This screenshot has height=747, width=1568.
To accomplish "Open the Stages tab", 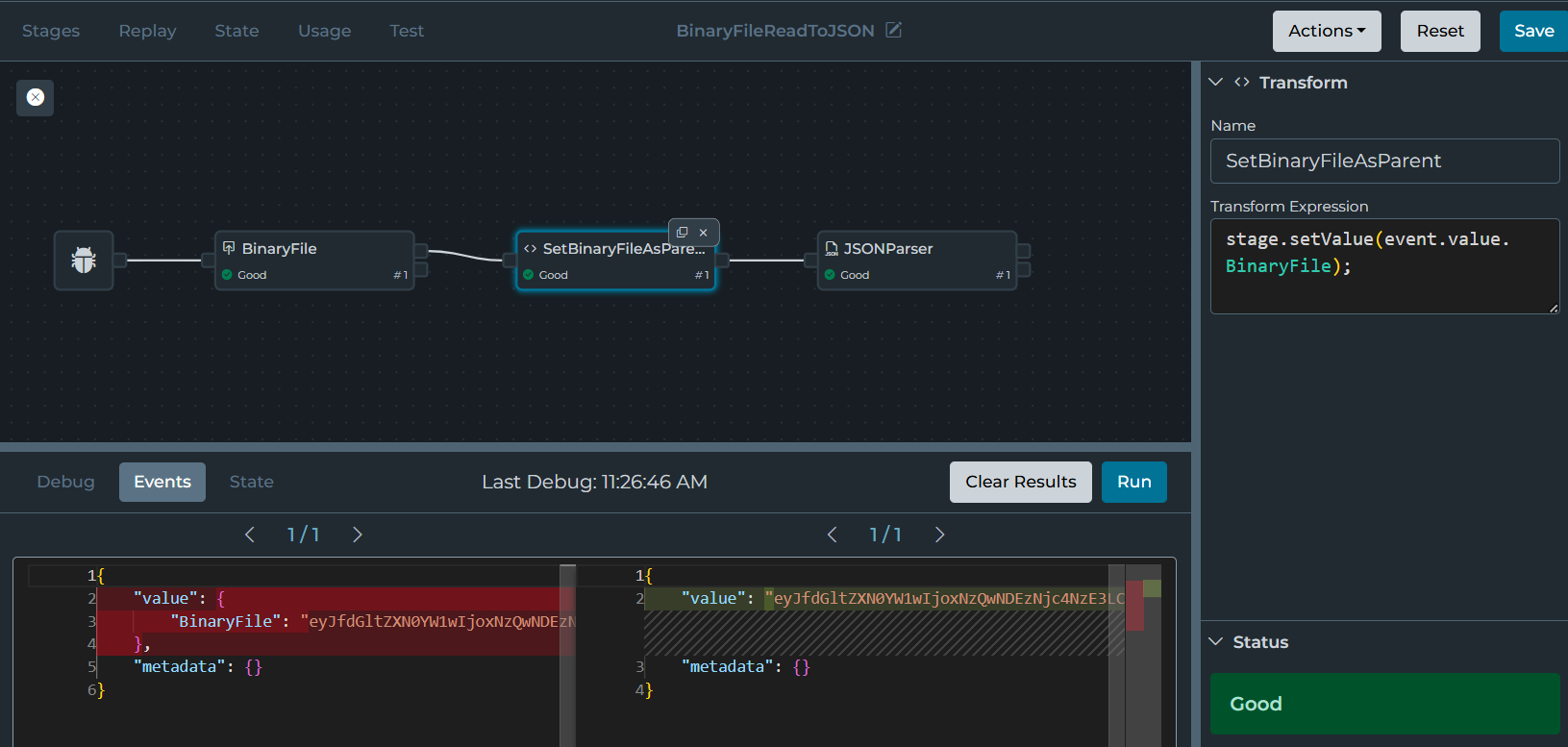I will [x=51, y=31].
